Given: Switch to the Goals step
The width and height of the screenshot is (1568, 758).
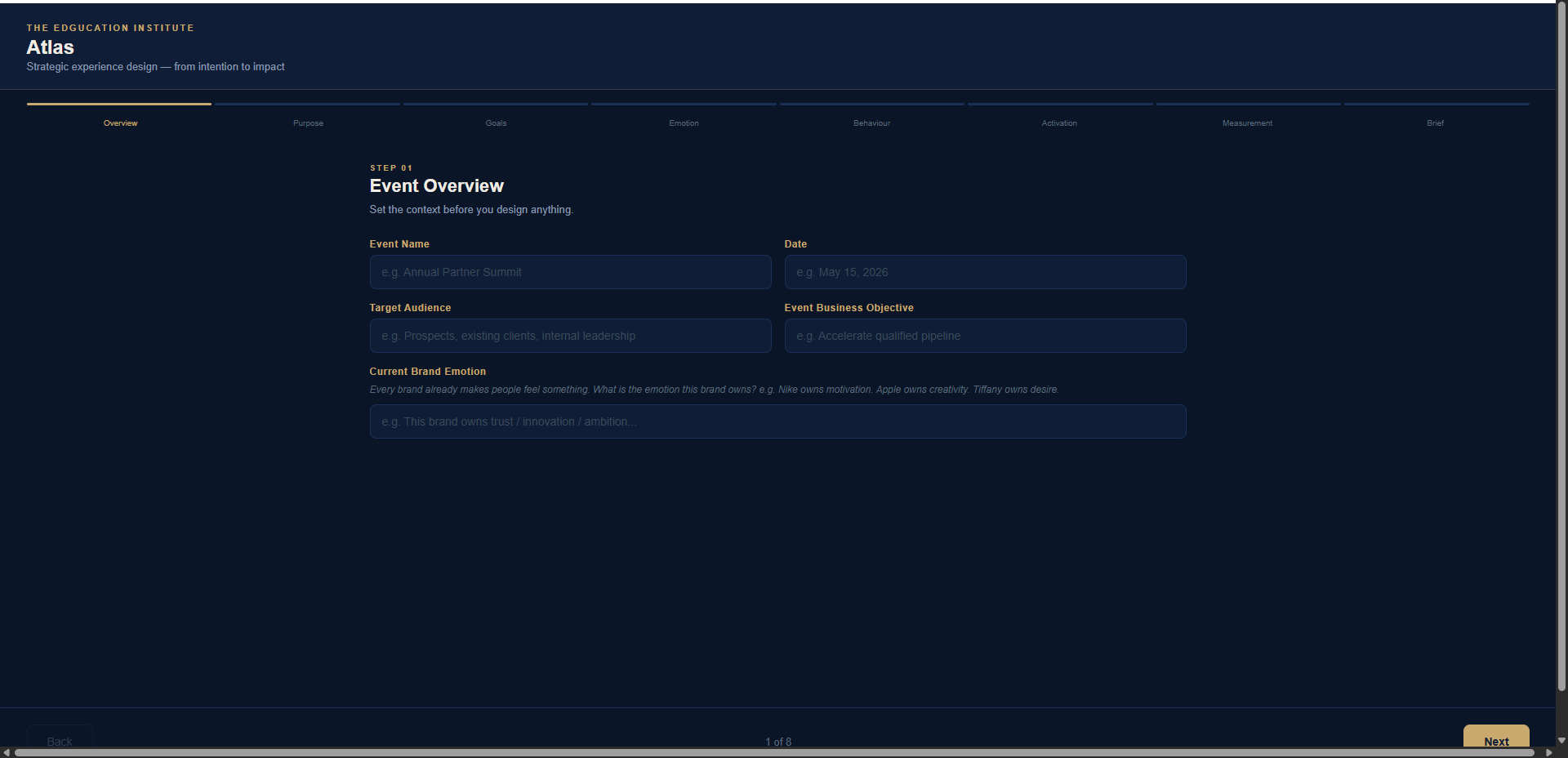Looking at the screenshot, I should (x=496, y=123).
